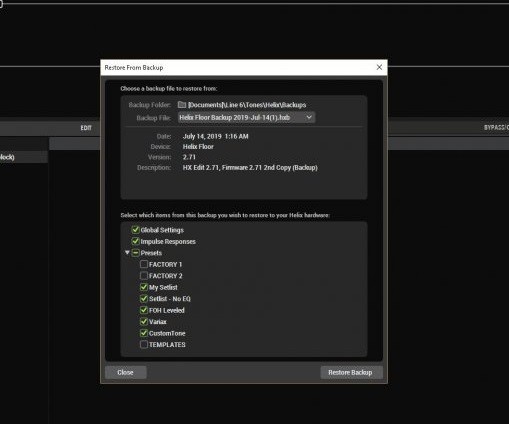Click the Helix Floor device value
The height and width of the screenshot is (424, 509).
[x=198, y=147]
